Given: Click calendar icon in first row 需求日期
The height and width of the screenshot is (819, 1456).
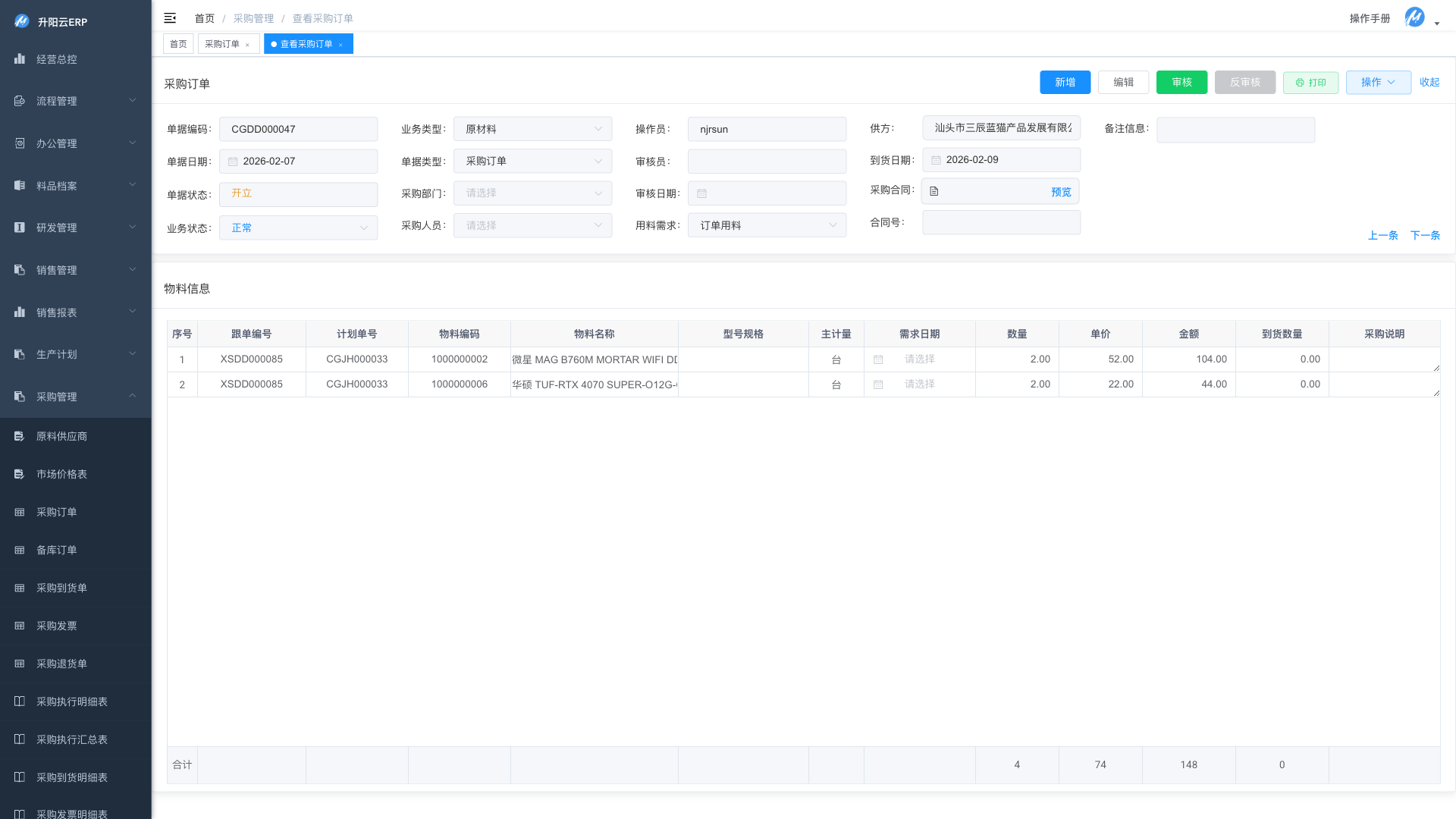Looking at the screenshot, I should (878, 359).
